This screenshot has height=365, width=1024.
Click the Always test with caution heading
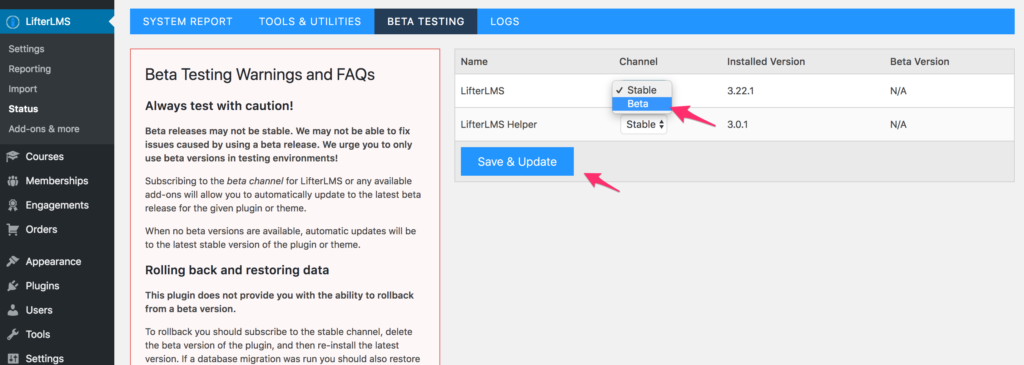pyautogui.click(x=219, y=106)
